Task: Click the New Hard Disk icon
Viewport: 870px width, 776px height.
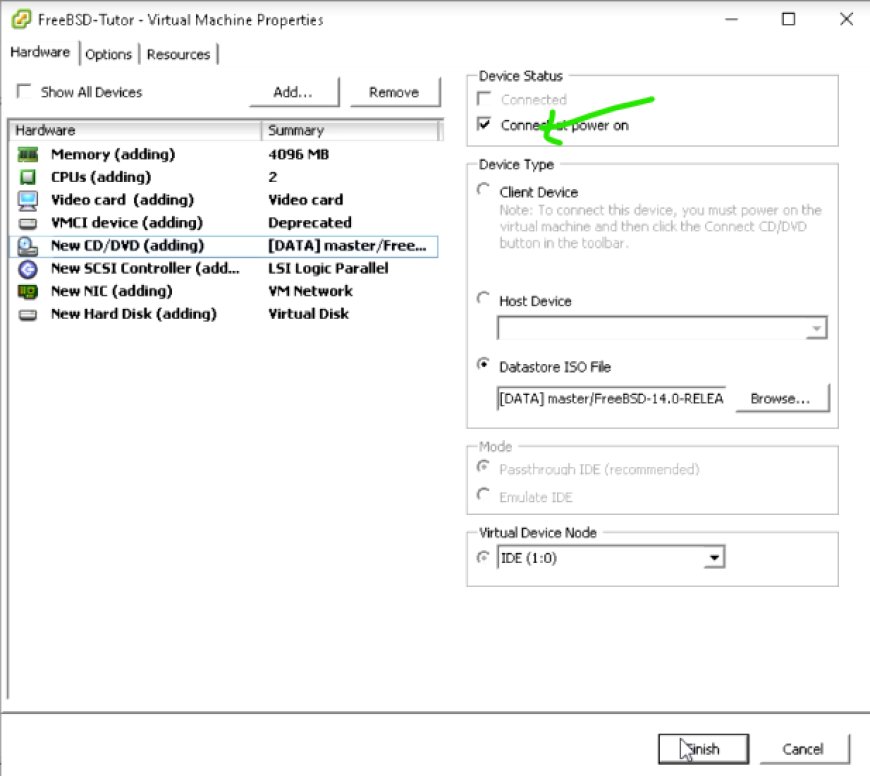Action: [x=28, y=315]
